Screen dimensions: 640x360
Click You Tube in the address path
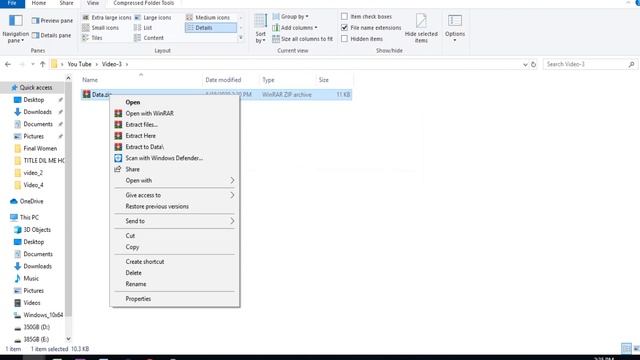click(79, 64)
